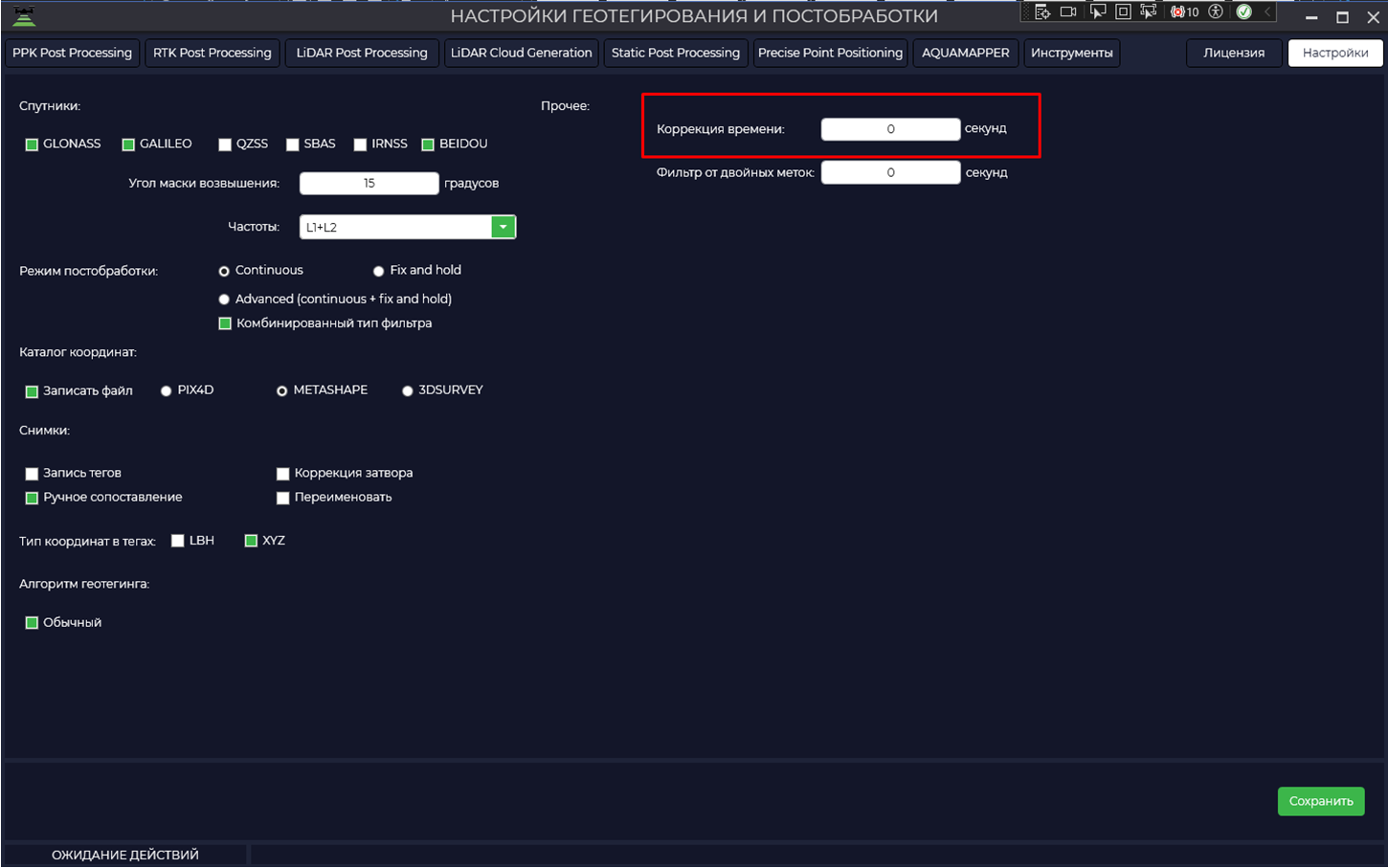Click the green checkmark status icon
This screenshot has height=868, width=1388.
point(1243,11)
